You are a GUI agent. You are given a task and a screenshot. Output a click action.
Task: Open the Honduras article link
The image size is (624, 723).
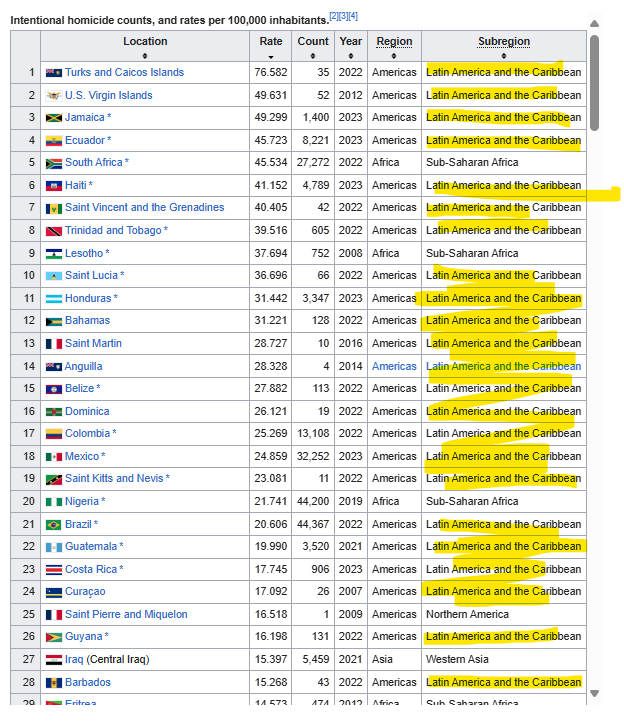tap(88, 299)
